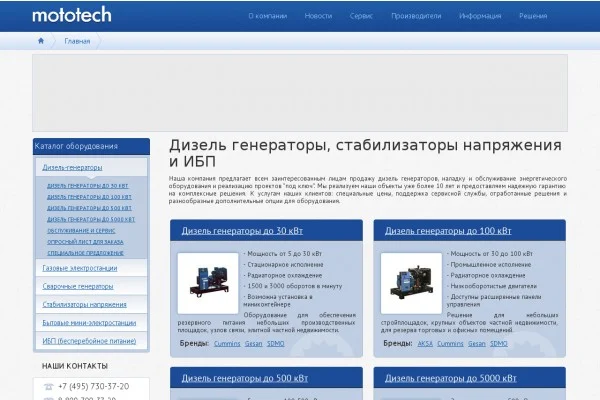Open the Опросный лист для заказа sublink
The height and width of the screenshot is (400, 600).
click(x=85, y=242)
